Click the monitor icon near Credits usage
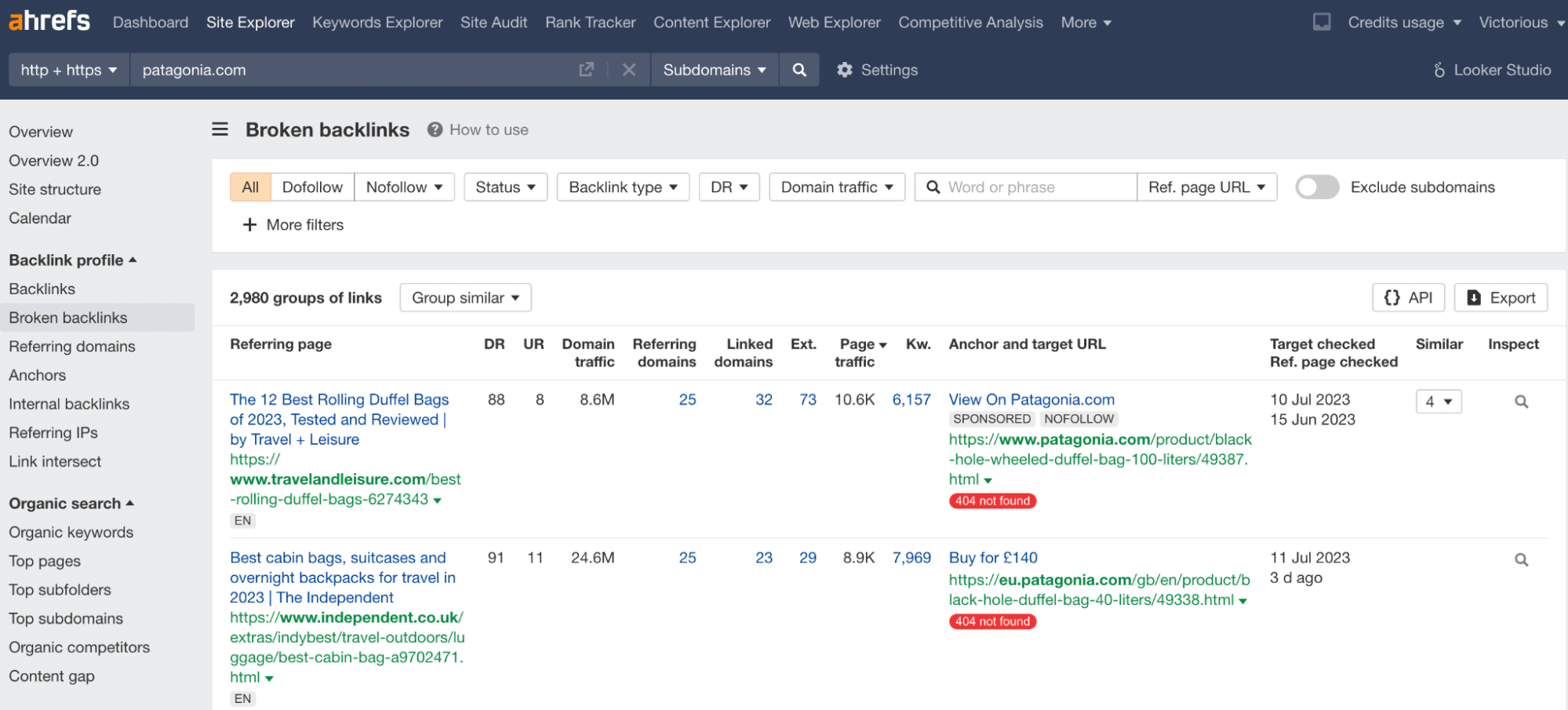 click(1322, 22)
